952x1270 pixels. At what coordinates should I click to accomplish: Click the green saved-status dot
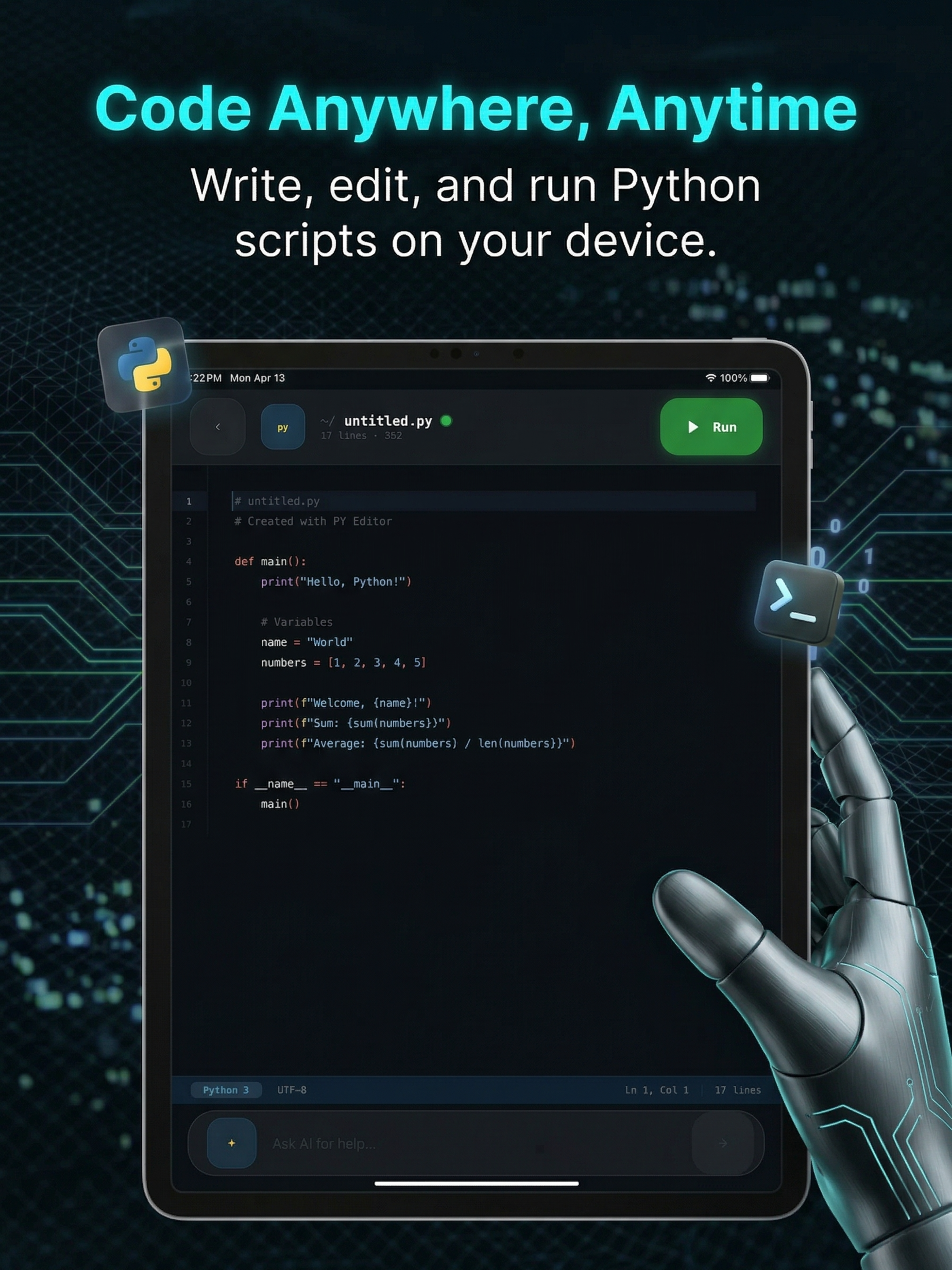(x=446, y=421)
